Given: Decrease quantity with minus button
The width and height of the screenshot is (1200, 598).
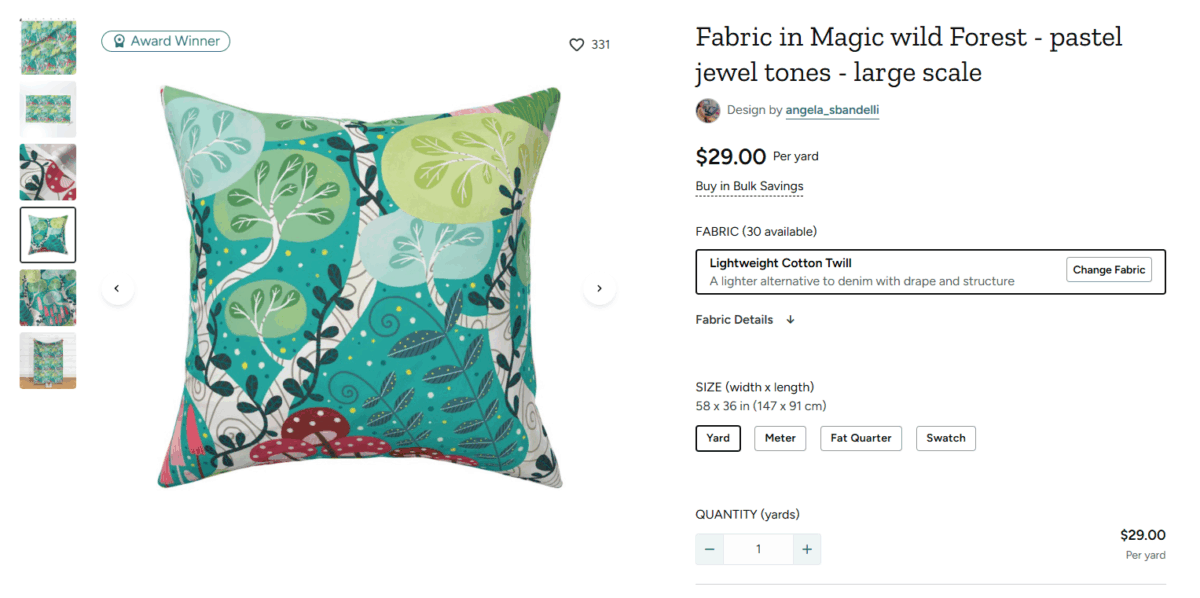Looking at the screenshot, I should click(x=710, y=549).
